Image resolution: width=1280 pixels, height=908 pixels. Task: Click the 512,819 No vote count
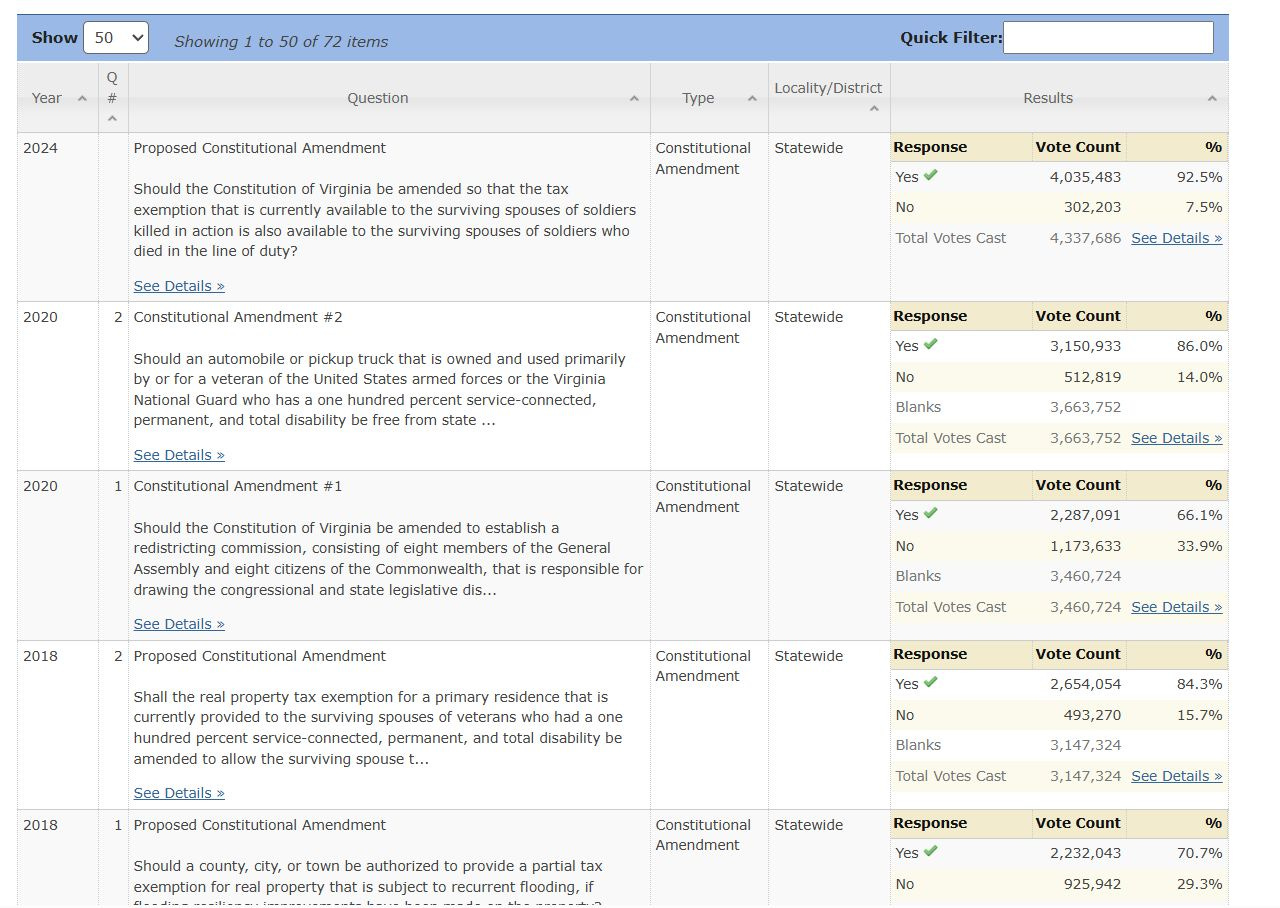tap(1092, 377)
